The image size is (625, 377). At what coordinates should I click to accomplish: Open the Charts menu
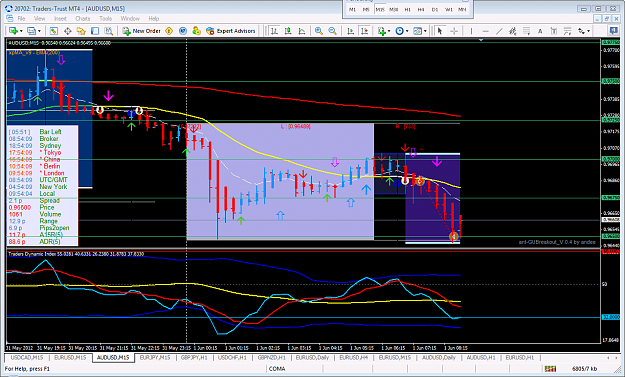click(x=83, y=18)
